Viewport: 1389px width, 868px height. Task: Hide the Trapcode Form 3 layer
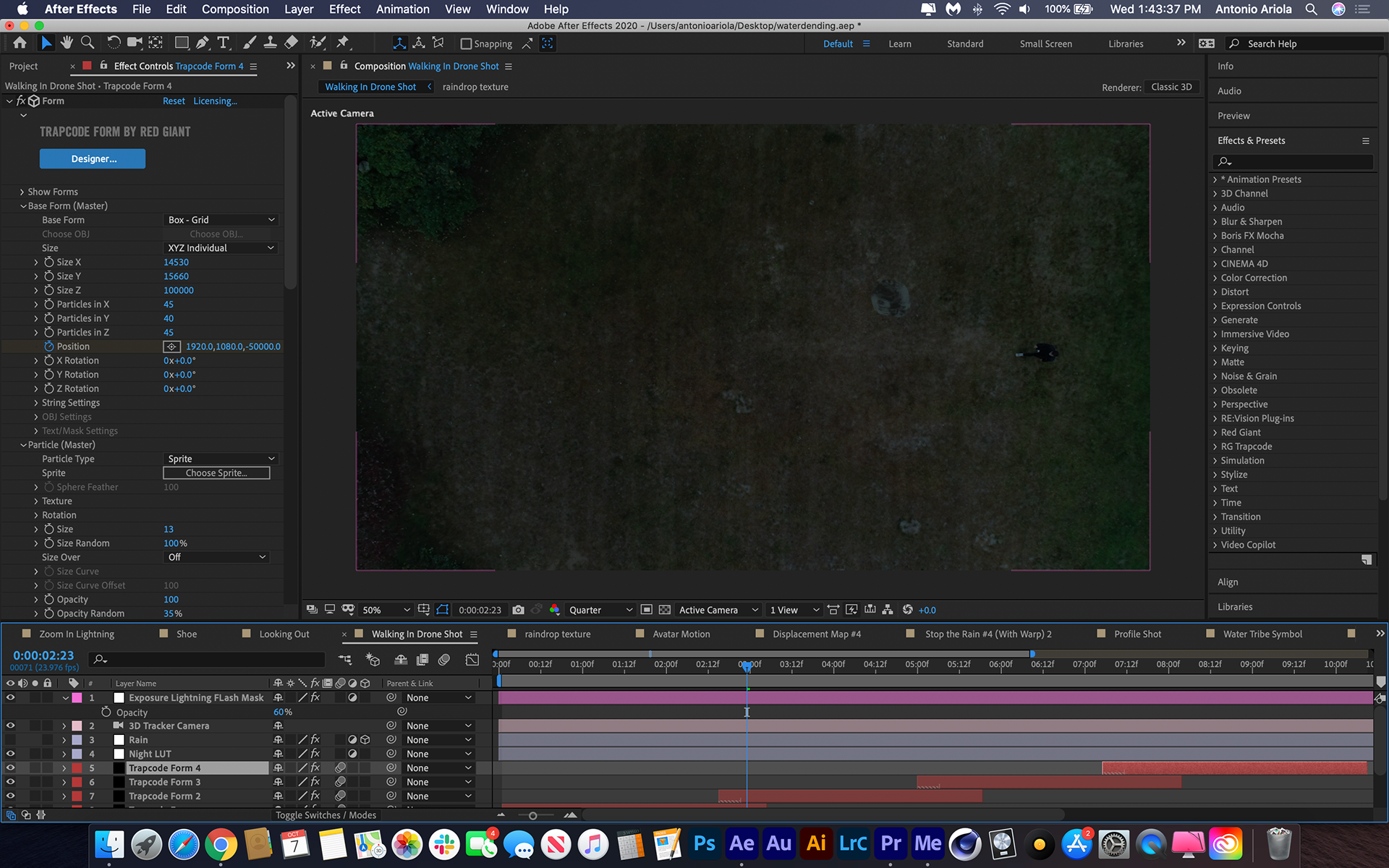coord(10,782)
